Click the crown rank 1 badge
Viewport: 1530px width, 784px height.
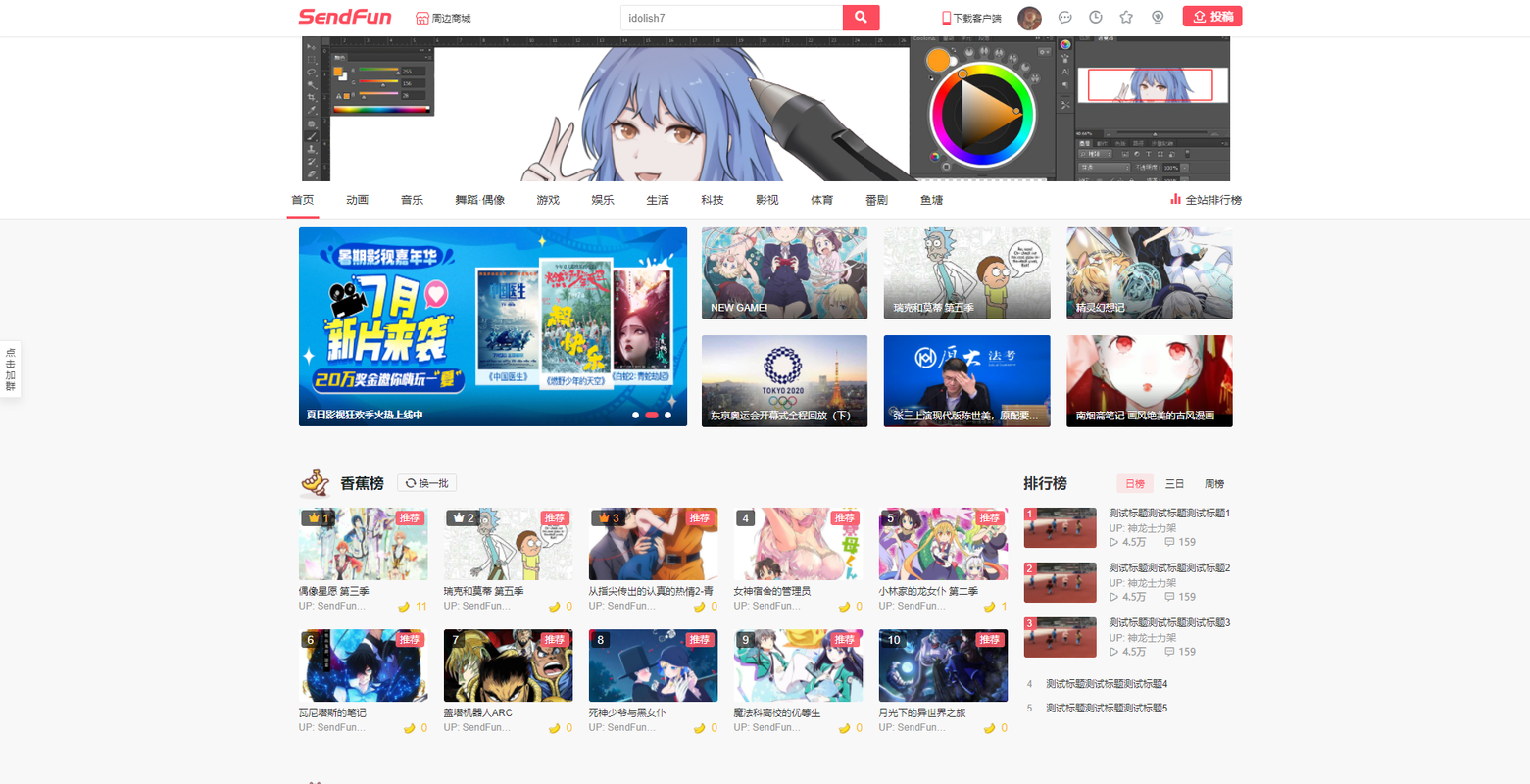(x=318, y=518)
